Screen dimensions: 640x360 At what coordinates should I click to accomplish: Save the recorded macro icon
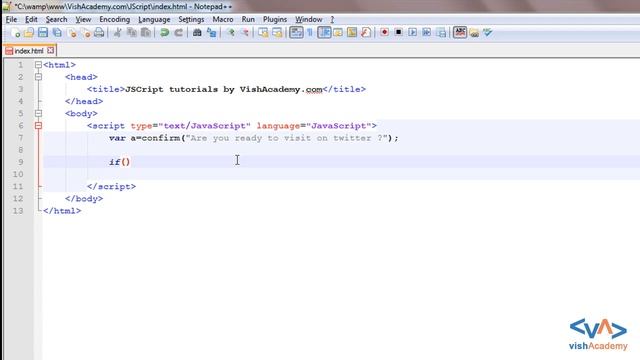441,33
